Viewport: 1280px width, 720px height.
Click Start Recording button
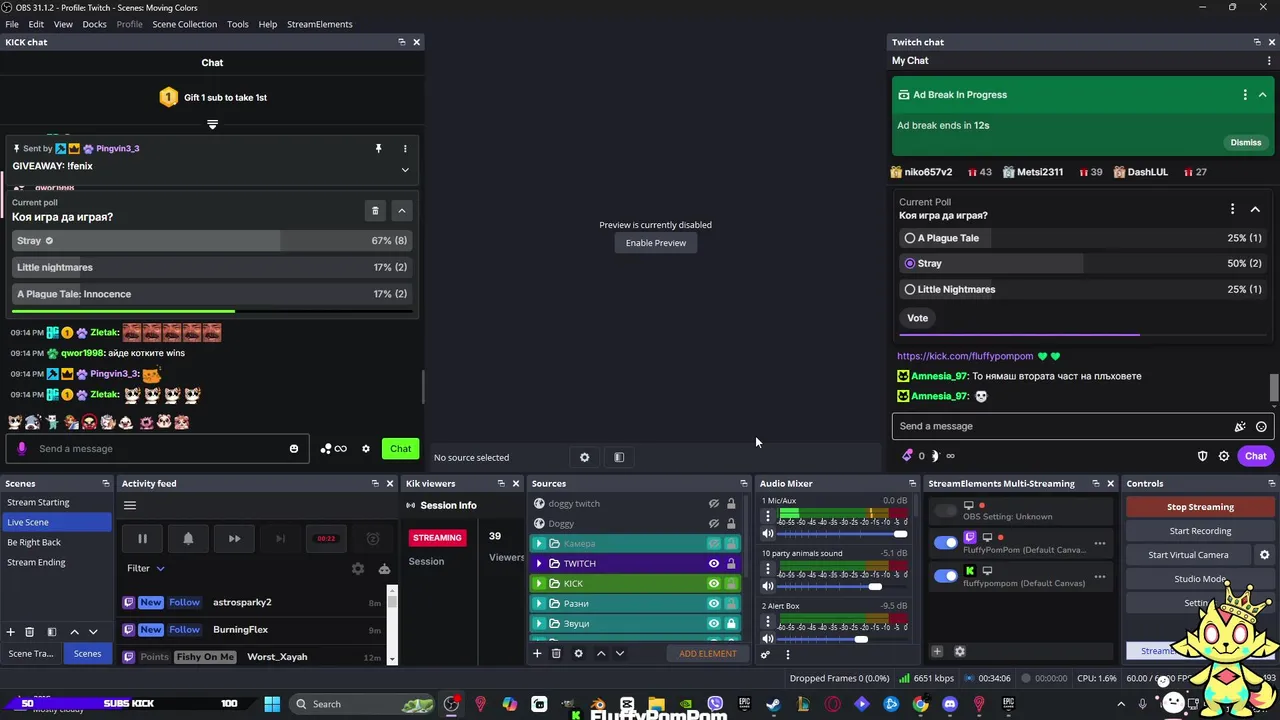[x=1200, y=531]
